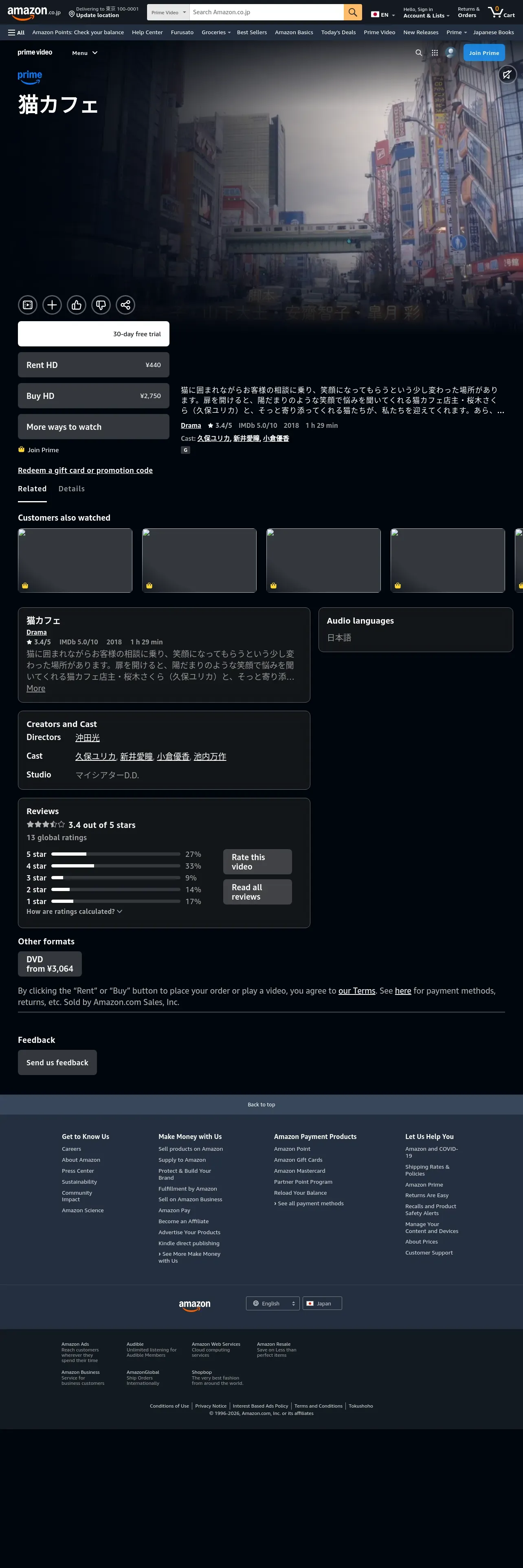
Task: Open the Prime Video apps grid icon
Action: 435,53
